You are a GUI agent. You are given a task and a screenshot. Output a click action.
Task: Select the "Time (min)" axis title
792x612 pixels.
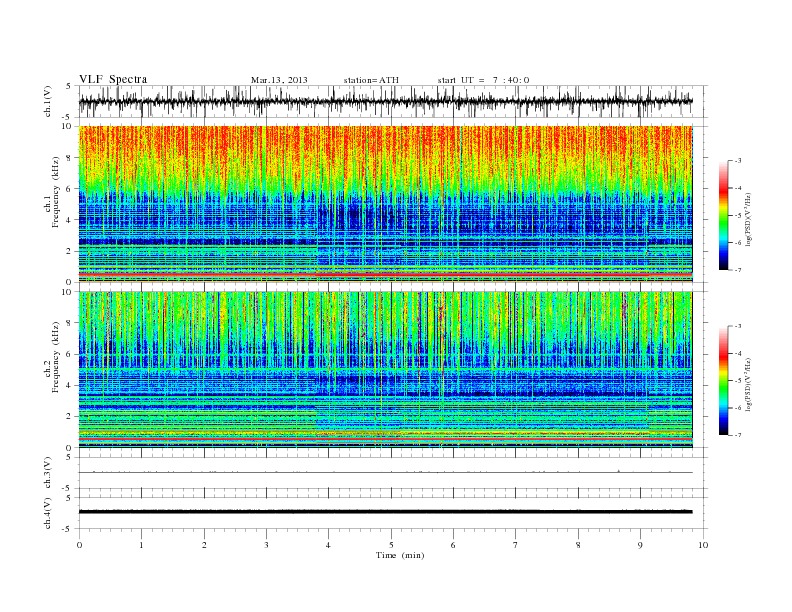coord(400,555)
